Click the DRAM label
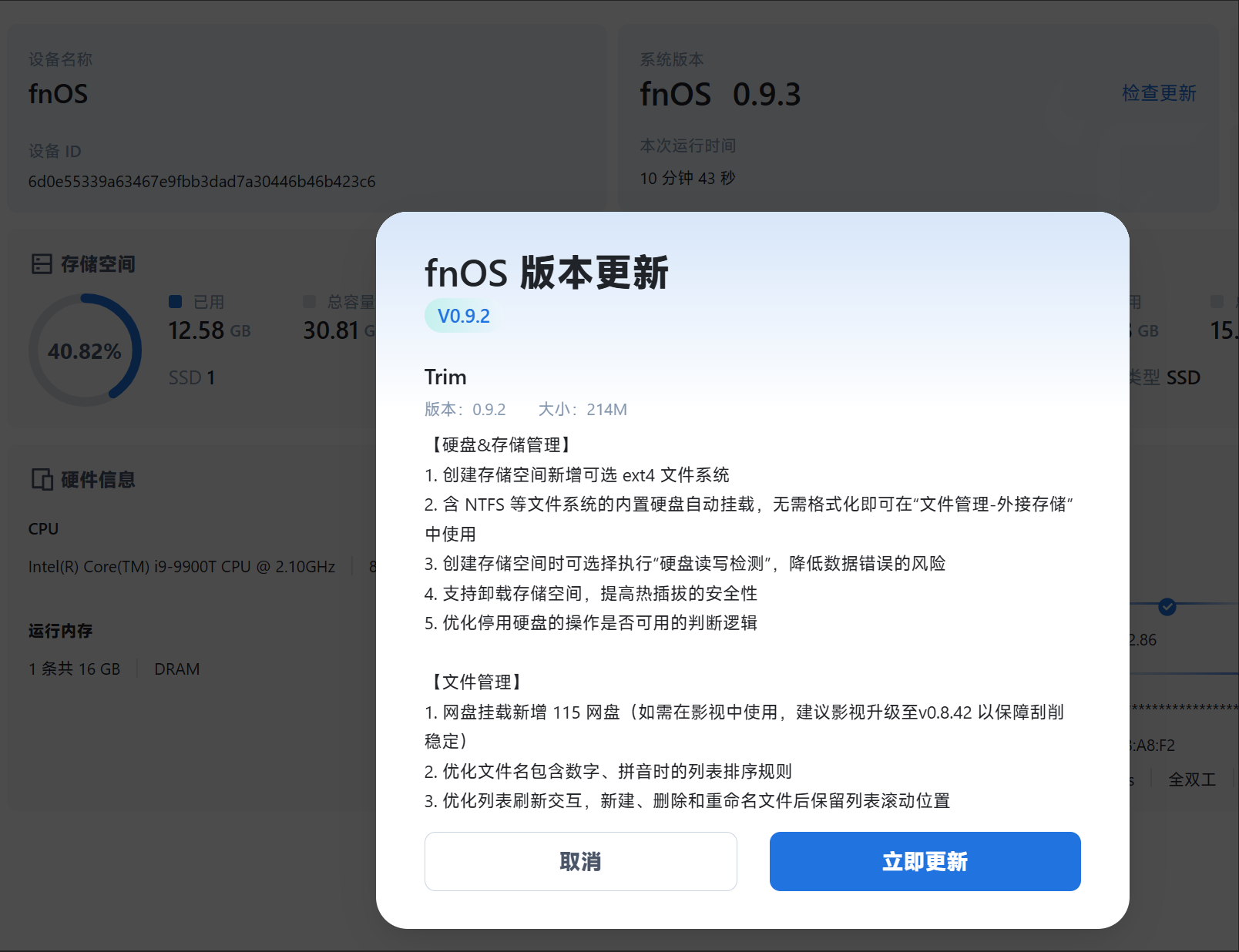1239x952 pixels. 176,669
